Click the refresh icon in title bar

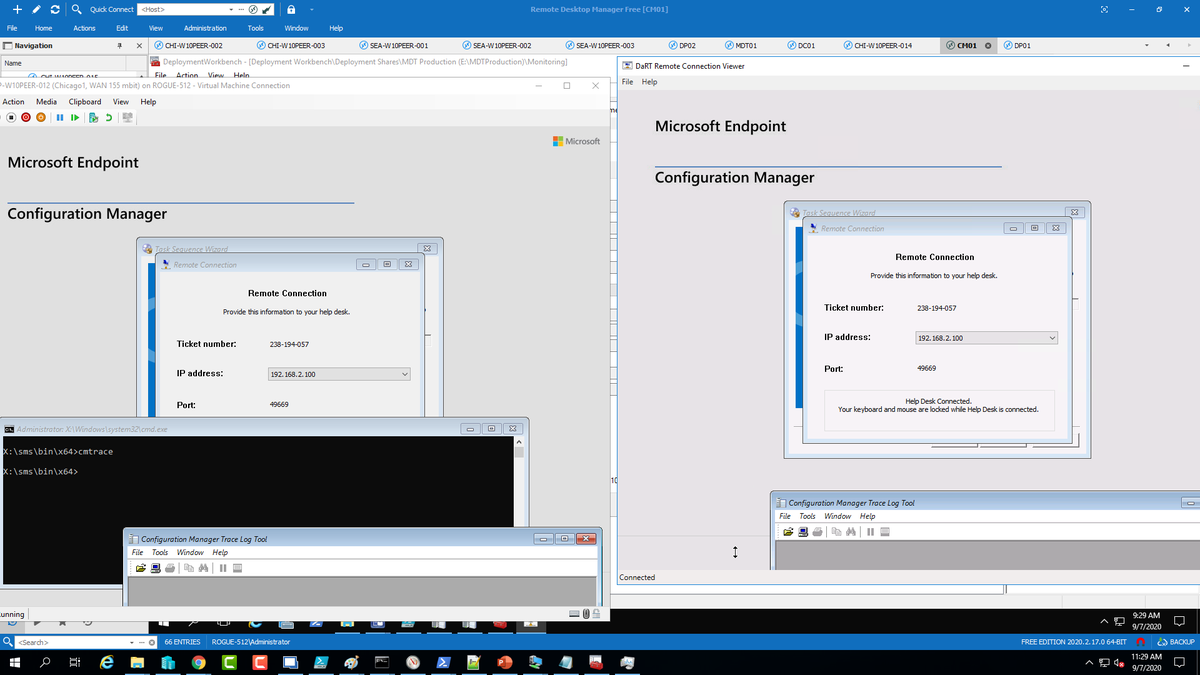click(x=54, y=9)
